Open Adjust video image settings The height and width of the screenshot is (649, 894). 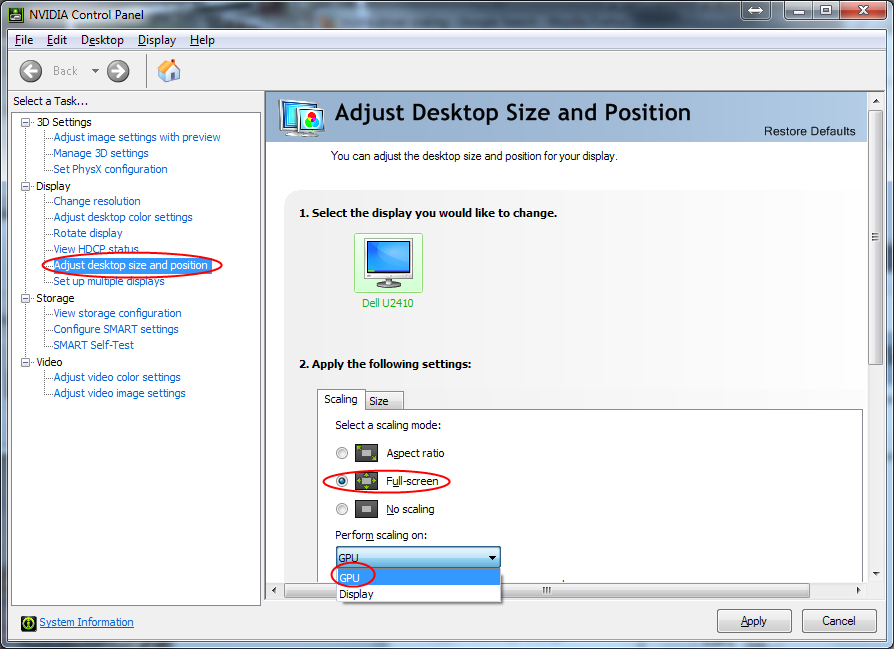click(x=120, y=393)
